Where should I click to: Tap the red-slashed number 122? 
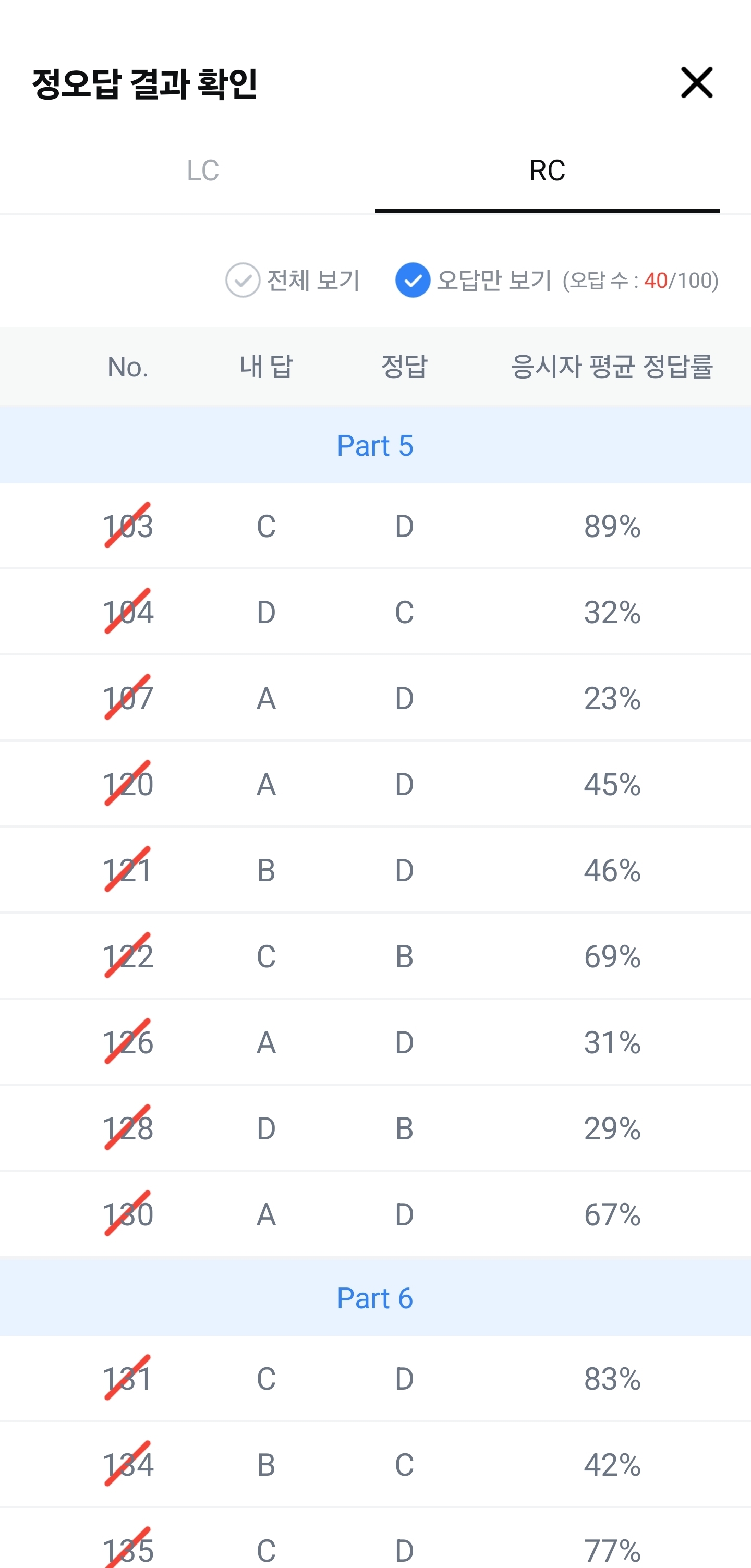tap(128, 956)
